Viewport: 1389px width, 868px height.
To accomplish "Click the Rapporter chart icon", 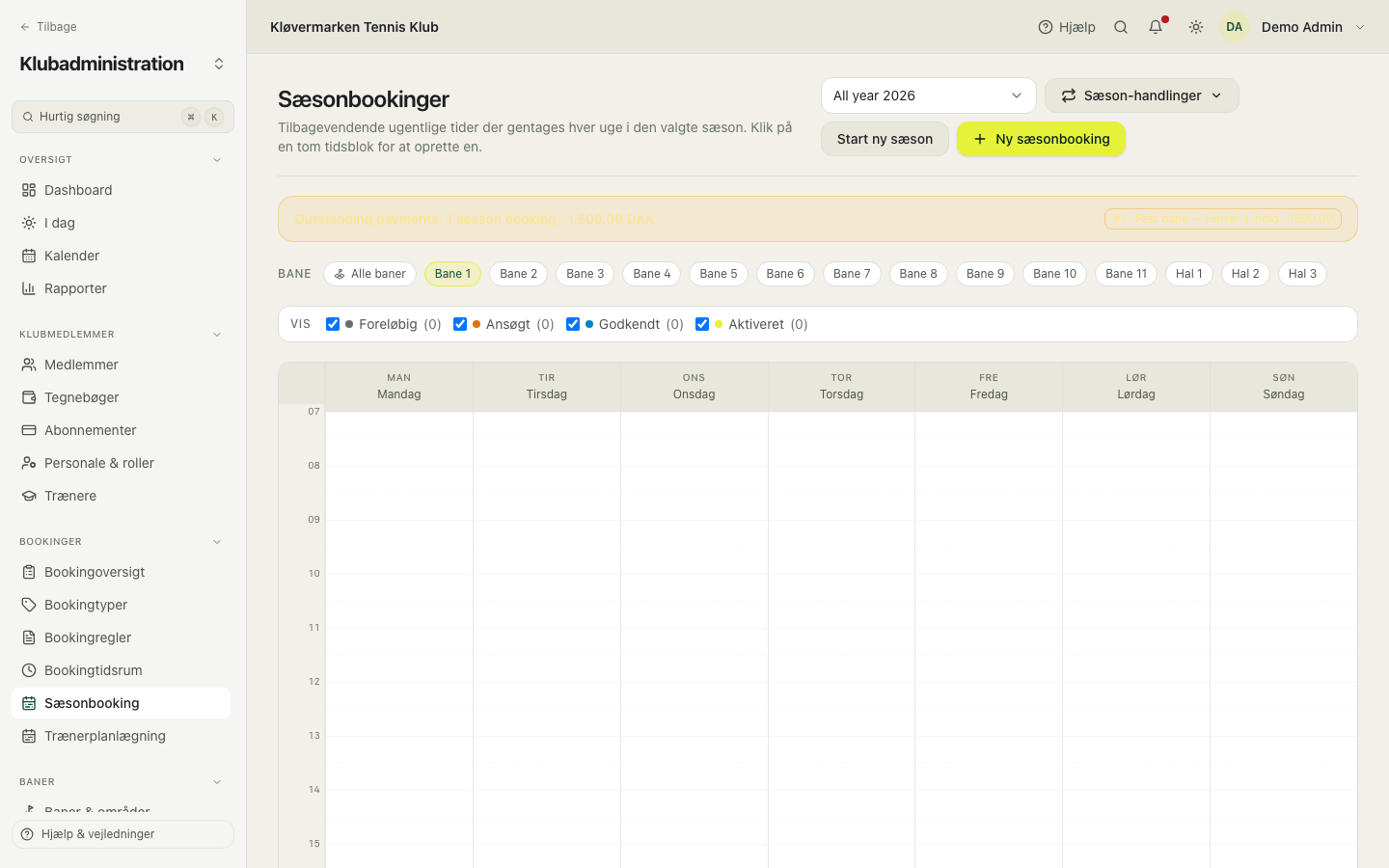I will pos(29,288).
